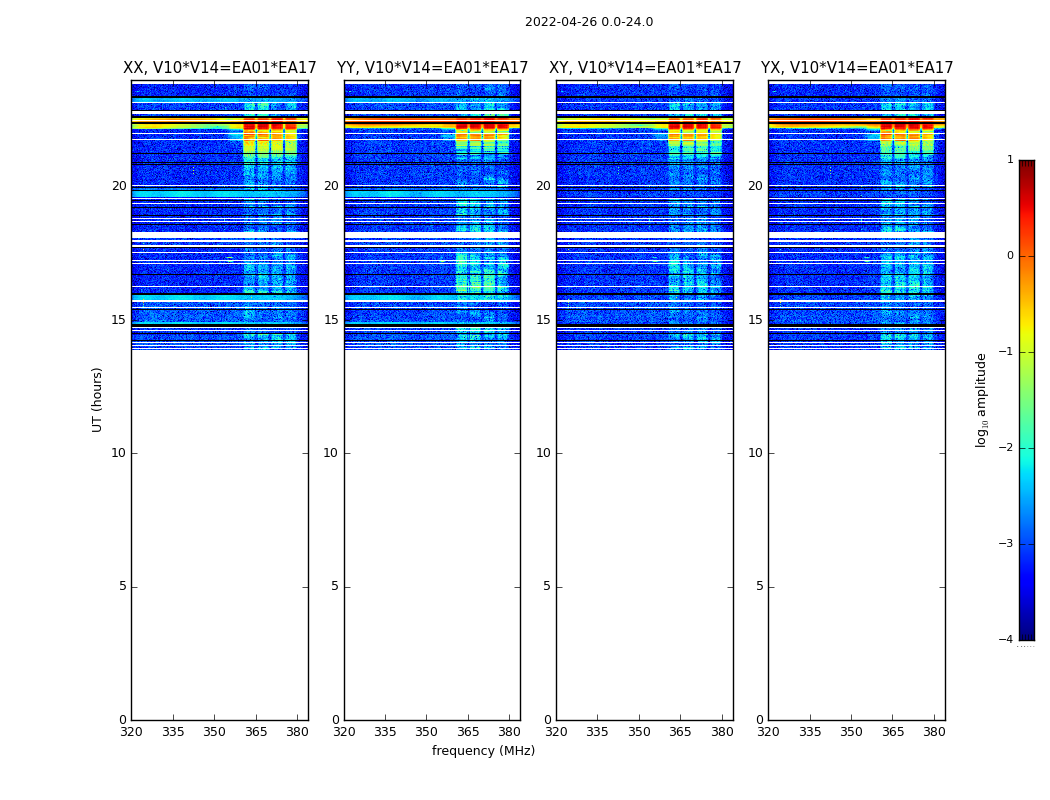Click the frequency (MHz) x-axis label
Viewport: 1050px width, 800px height.
[x=483, y=751]
